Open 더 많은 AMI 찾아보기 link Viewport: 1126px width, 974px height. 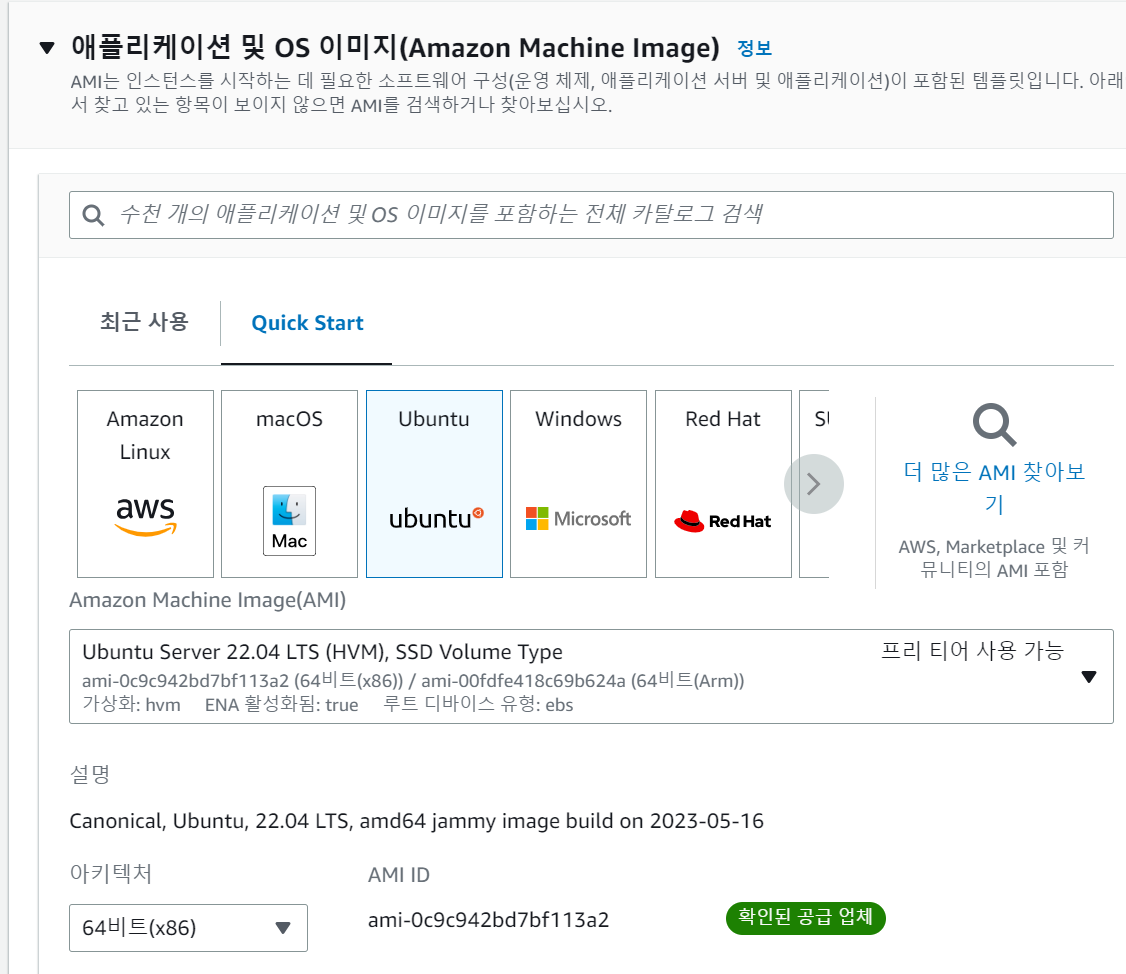point(995,487)
